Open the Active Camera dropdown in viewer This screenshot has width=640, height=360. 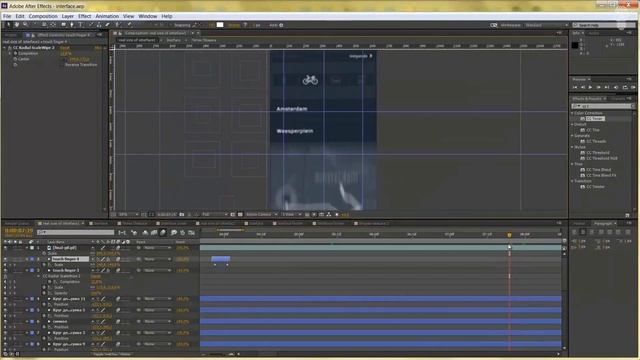coord(261,214)
